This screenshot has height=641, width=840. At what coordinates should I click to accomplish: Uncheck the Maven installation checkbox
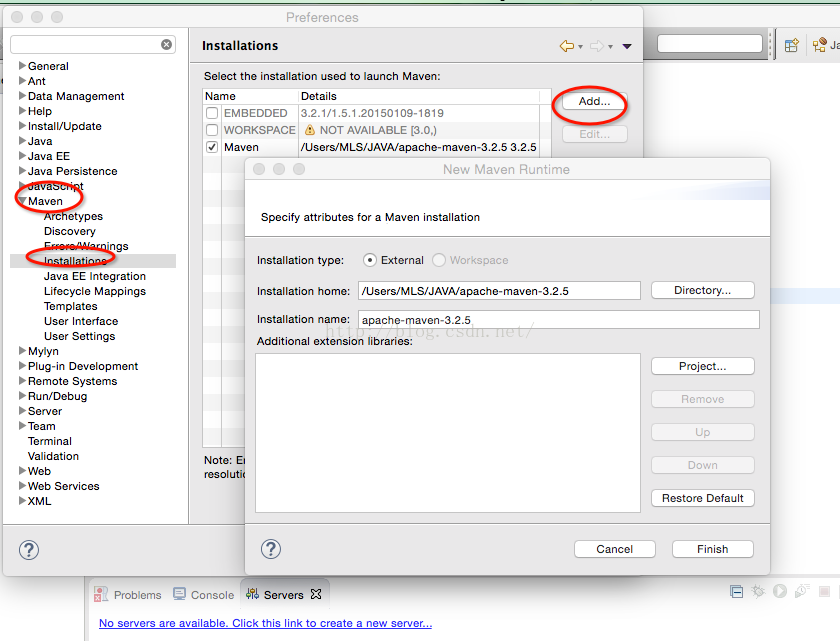[x=212, y=147]
